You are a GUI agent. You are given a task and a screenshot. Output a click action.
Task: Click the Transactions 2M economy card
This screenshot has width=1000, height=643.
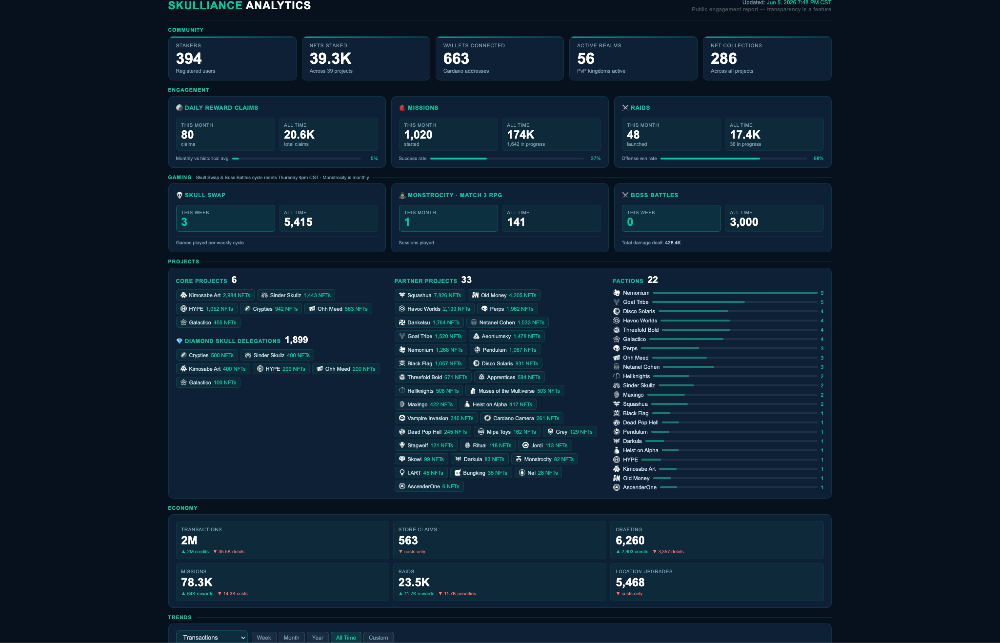pos(282,540)
